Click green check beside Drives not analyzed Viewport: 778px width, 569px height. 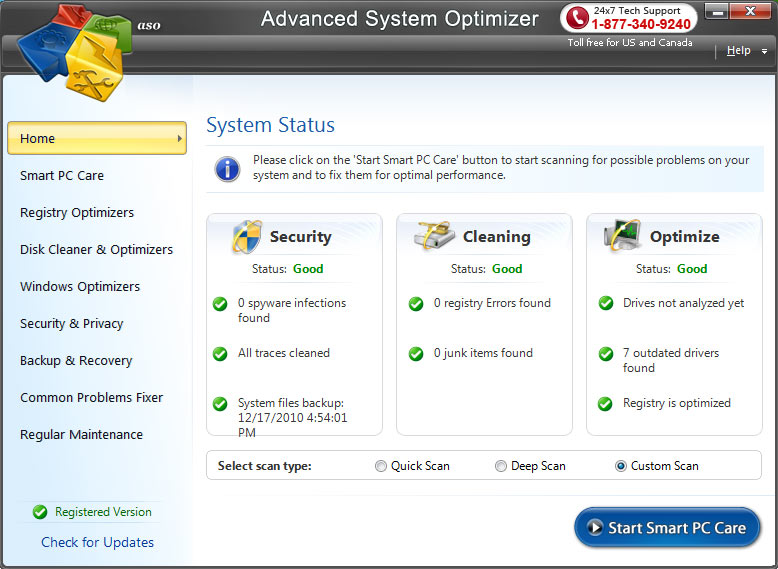coord(605,303)
